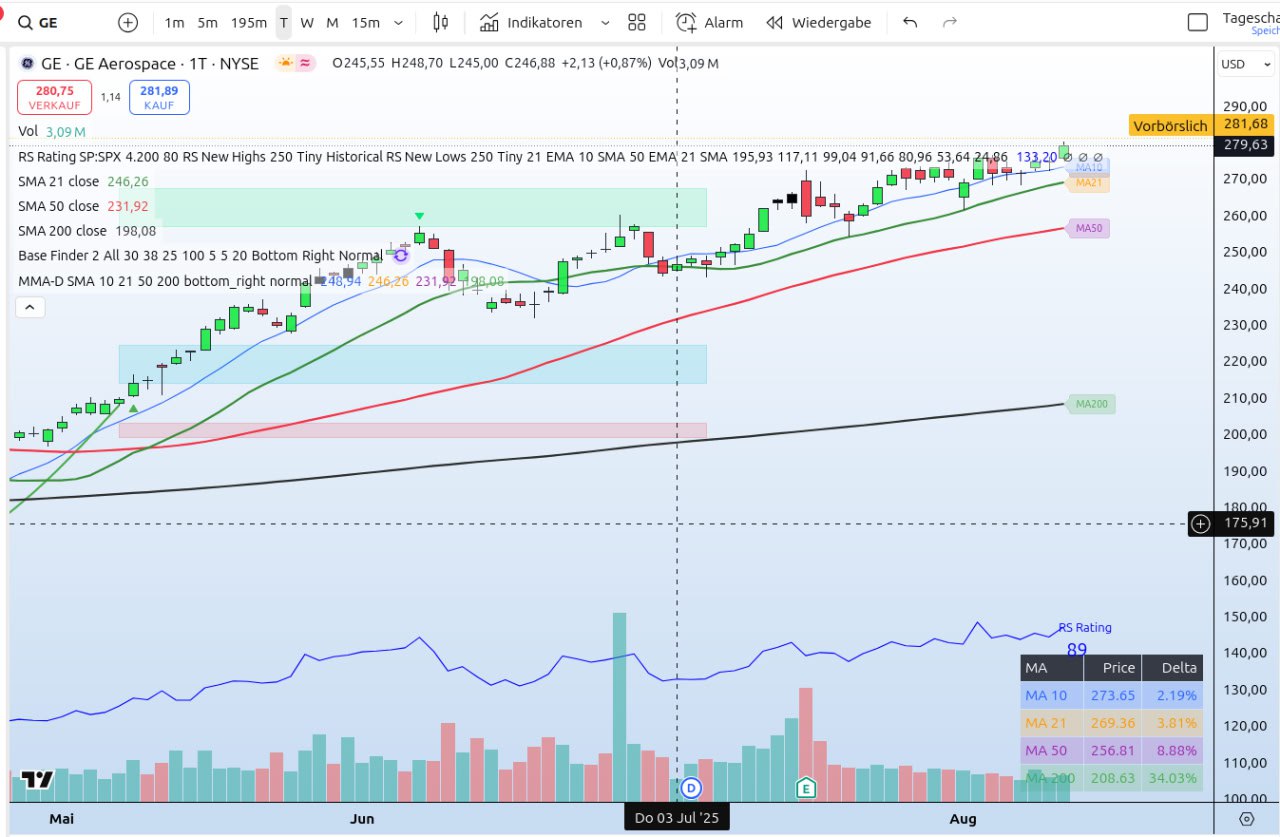This screenshot has height=837, width=1280.
Task: Select the weekly W timeframe
Action: click(x=307, y=22)
